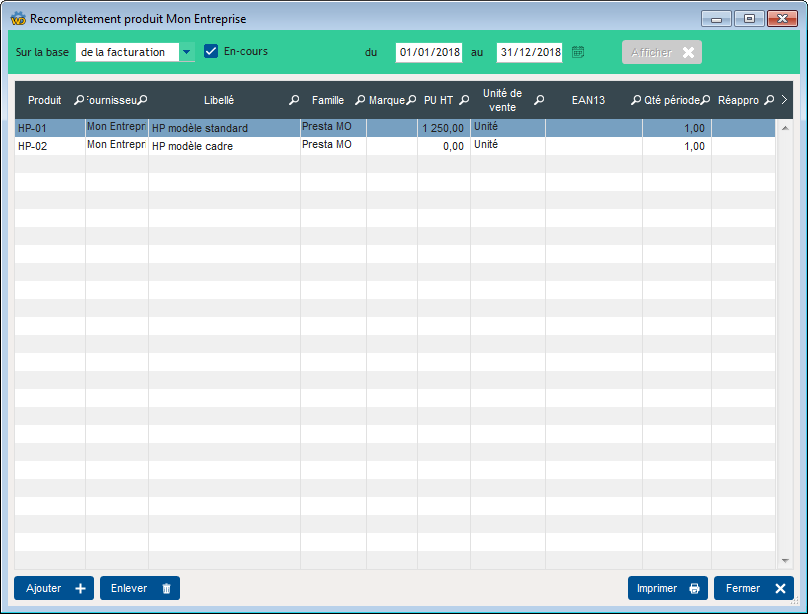Click the search icon in EAN13 column
This screenshot has width=808, height=614.
pos(636,100)
